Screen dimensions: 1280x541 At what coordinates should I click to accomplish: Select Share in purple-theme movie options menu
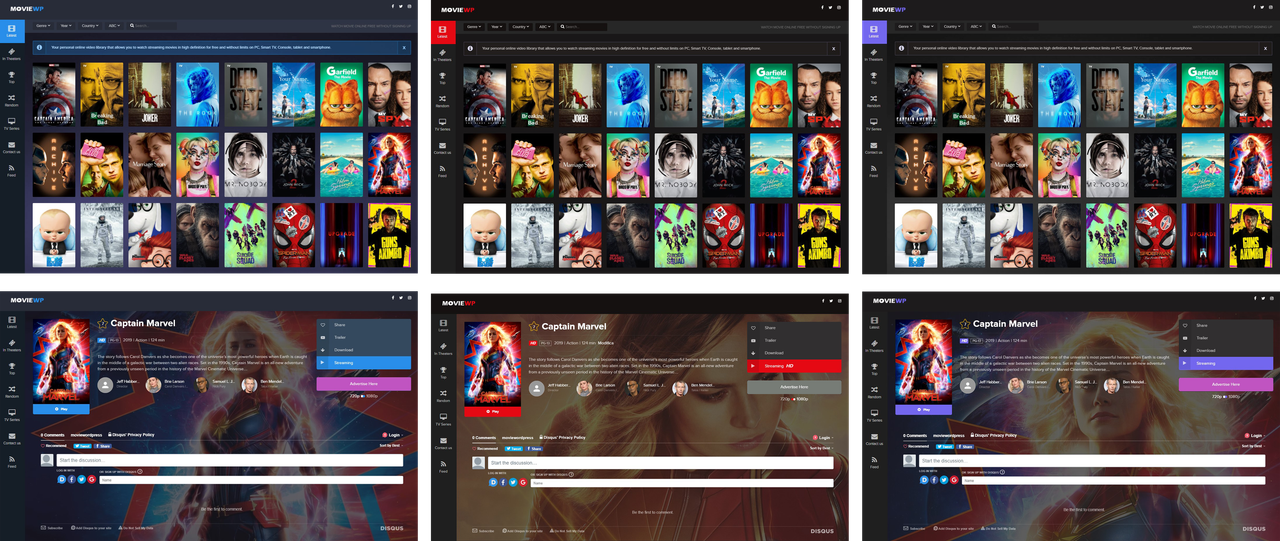[1226, 325]
